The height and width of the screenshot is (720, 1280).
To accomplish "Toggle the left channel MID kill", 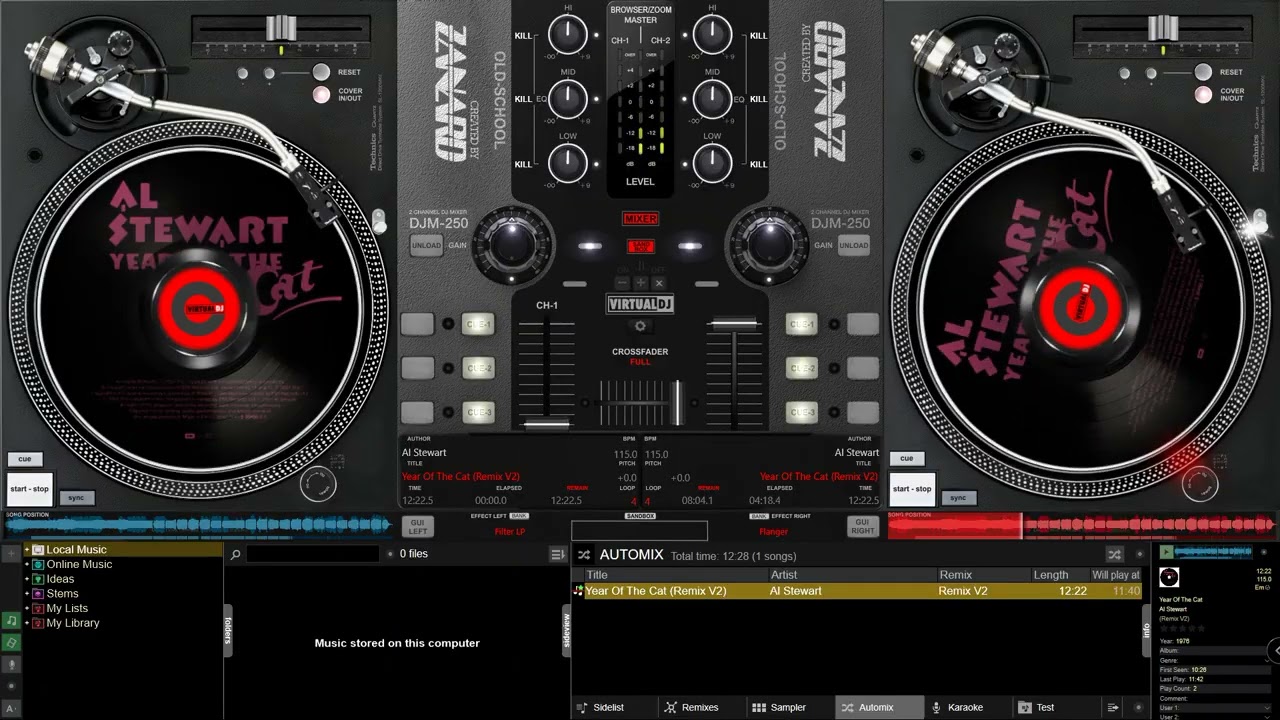I will [523, 100].
